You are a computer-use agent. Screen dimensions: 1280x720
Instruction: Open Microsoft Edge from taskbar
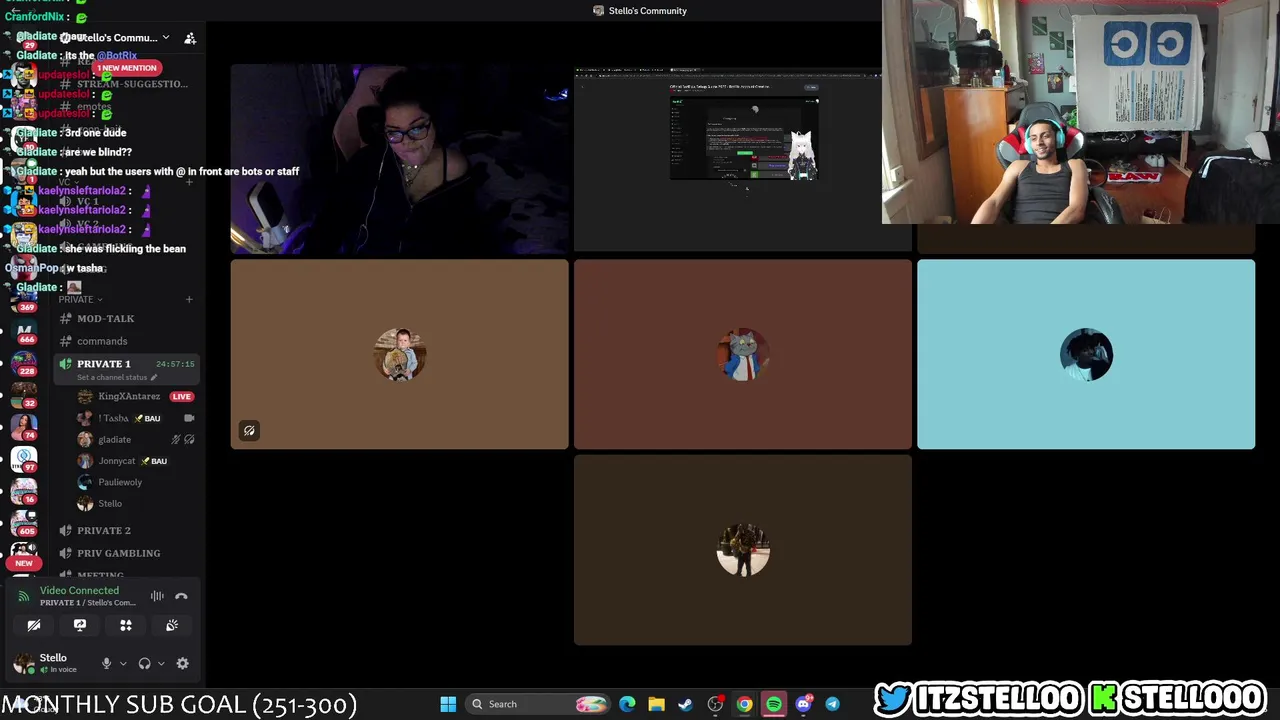627,704
